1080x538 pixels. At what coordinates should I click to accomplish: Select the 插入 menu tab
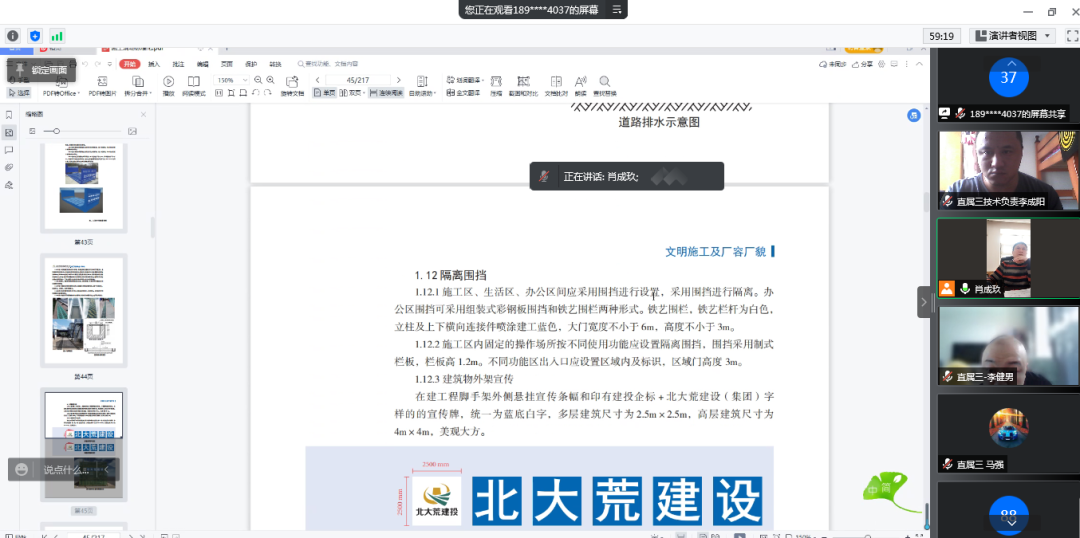pos(154,63)
